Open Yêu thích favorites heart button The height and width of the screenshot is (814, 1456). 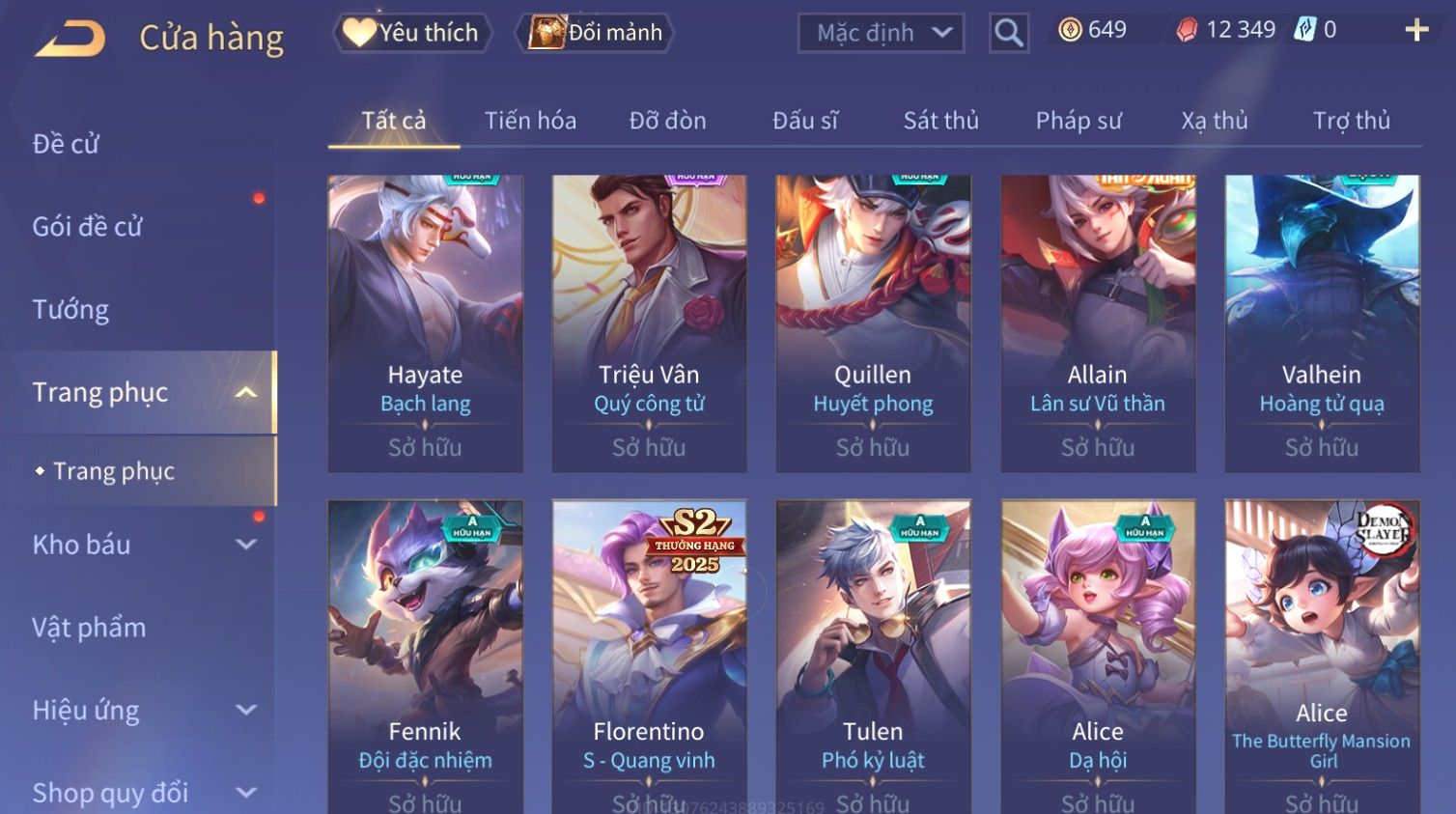click(x=412, y=33)
